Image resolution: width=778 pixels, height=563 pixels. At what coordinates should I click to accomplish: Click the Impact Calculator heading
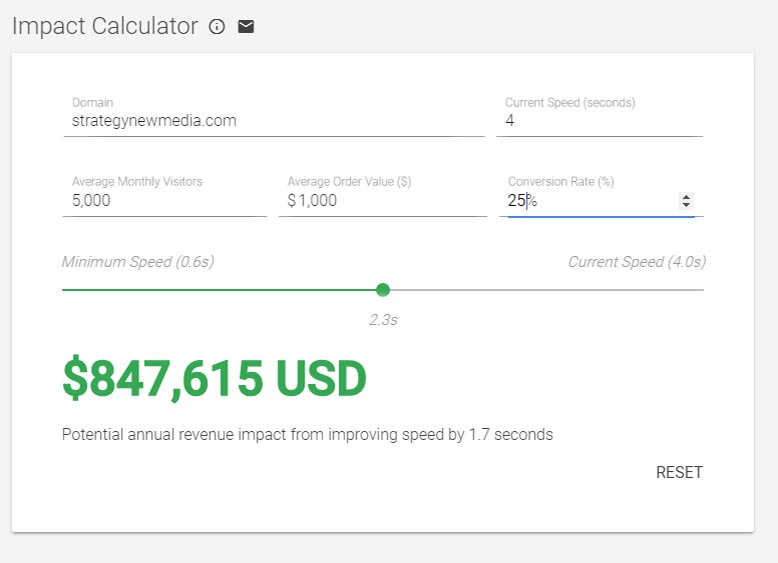pos(105,27)
